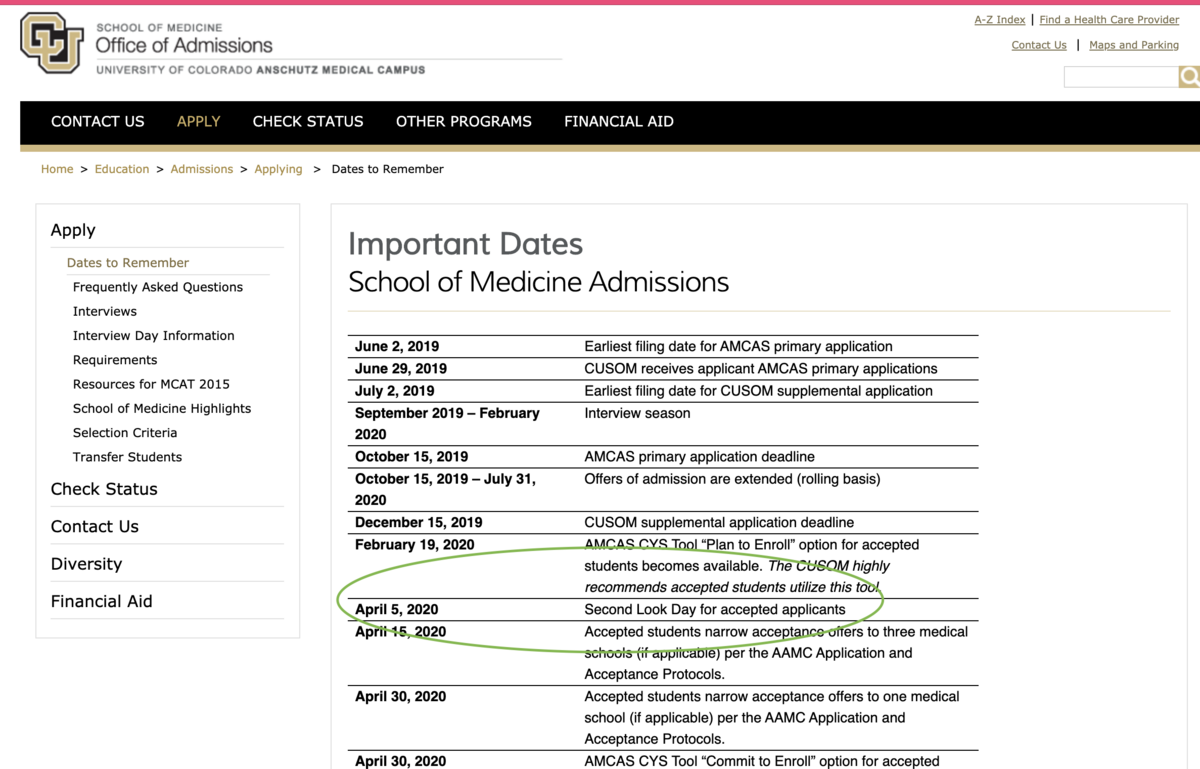Image resolution: width=1200 pixels, height=769 pixels.
Task: Select CONTACT US in the navigation bar
Action: tap(97, 122)
